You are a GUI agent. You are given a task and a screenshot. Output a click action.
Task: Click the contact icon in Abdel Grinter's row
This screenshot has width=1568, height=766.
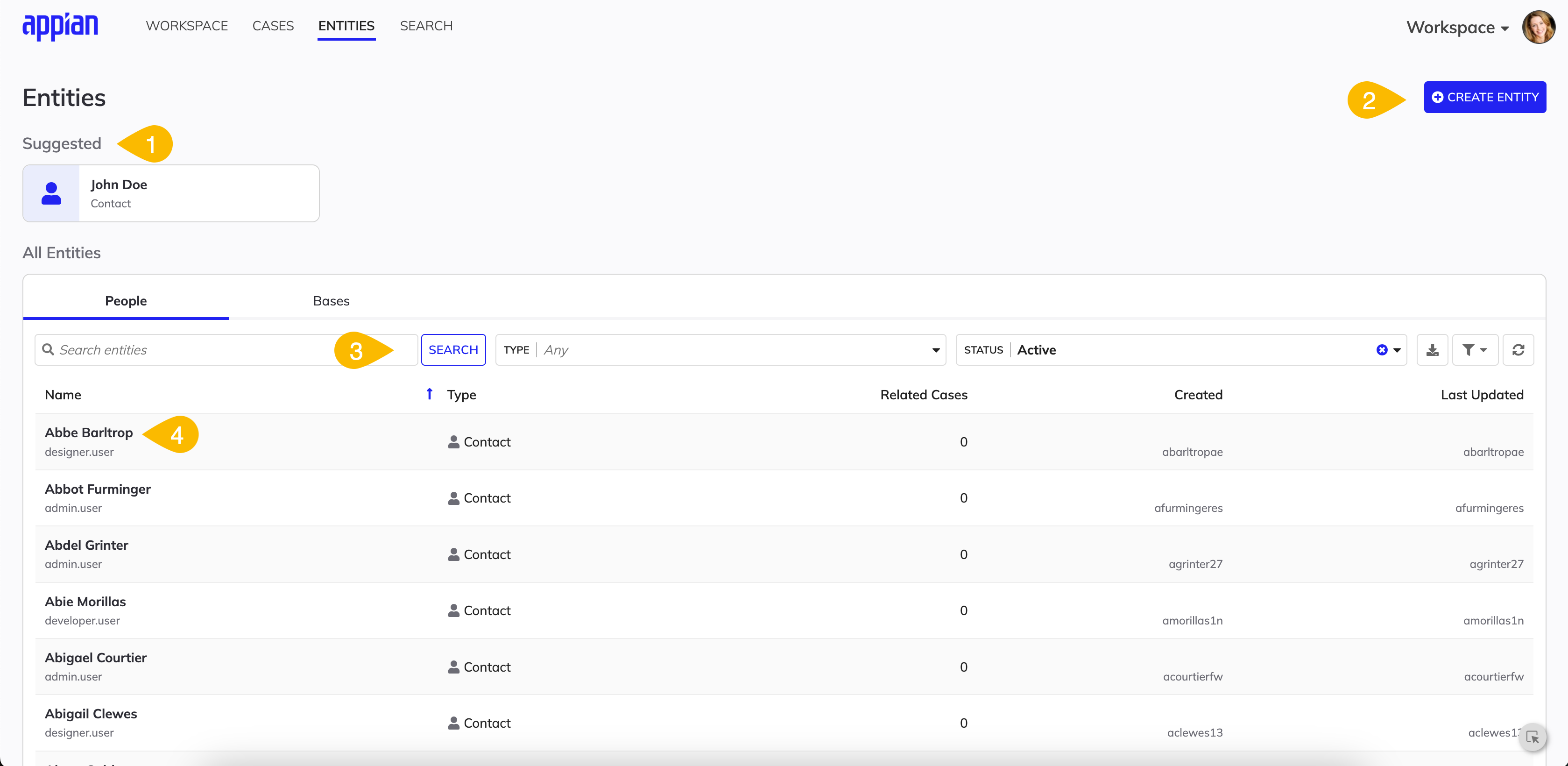coord(453,555)
